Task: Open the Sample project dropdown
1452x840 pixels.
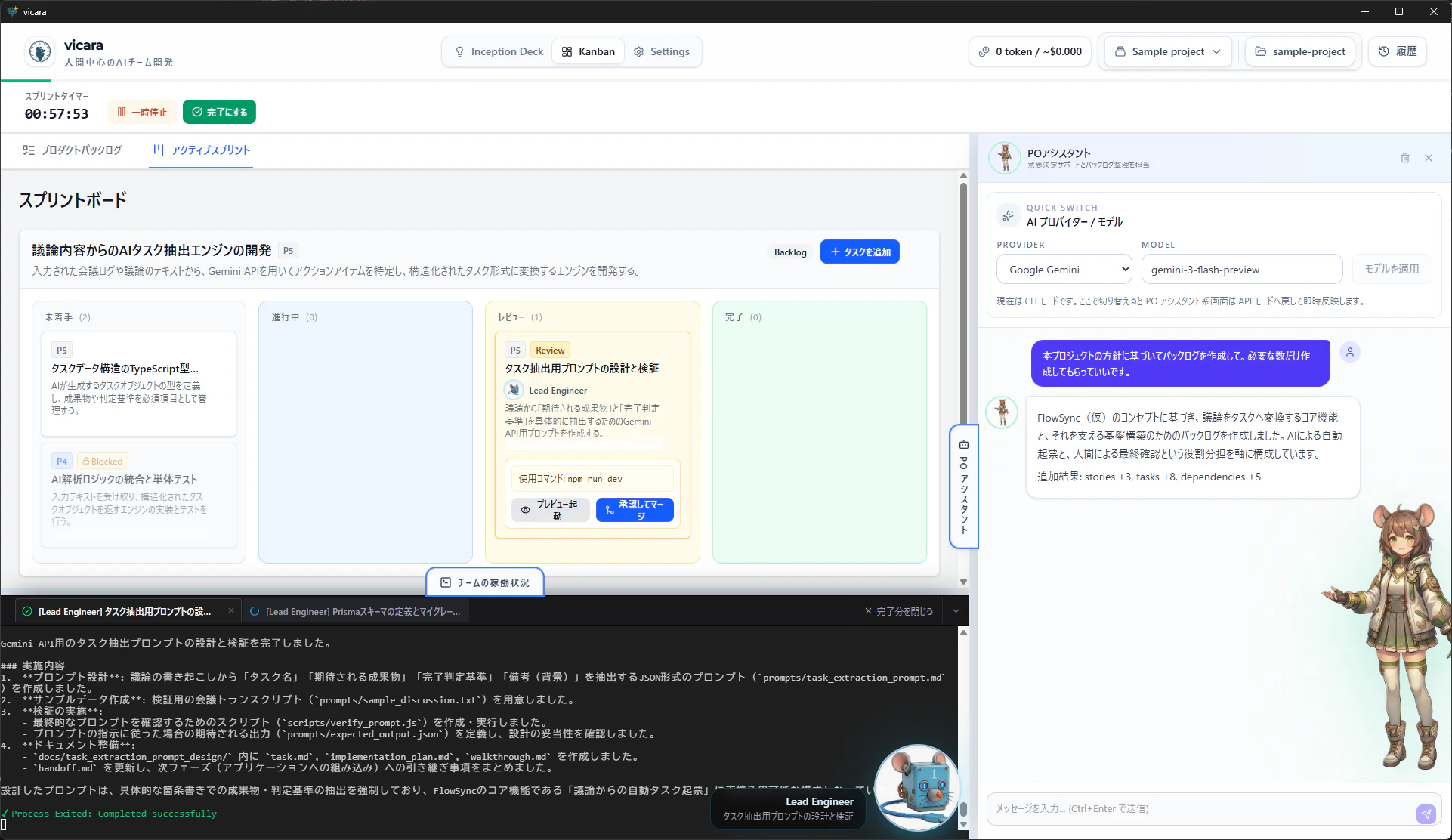Action: 1168,51
